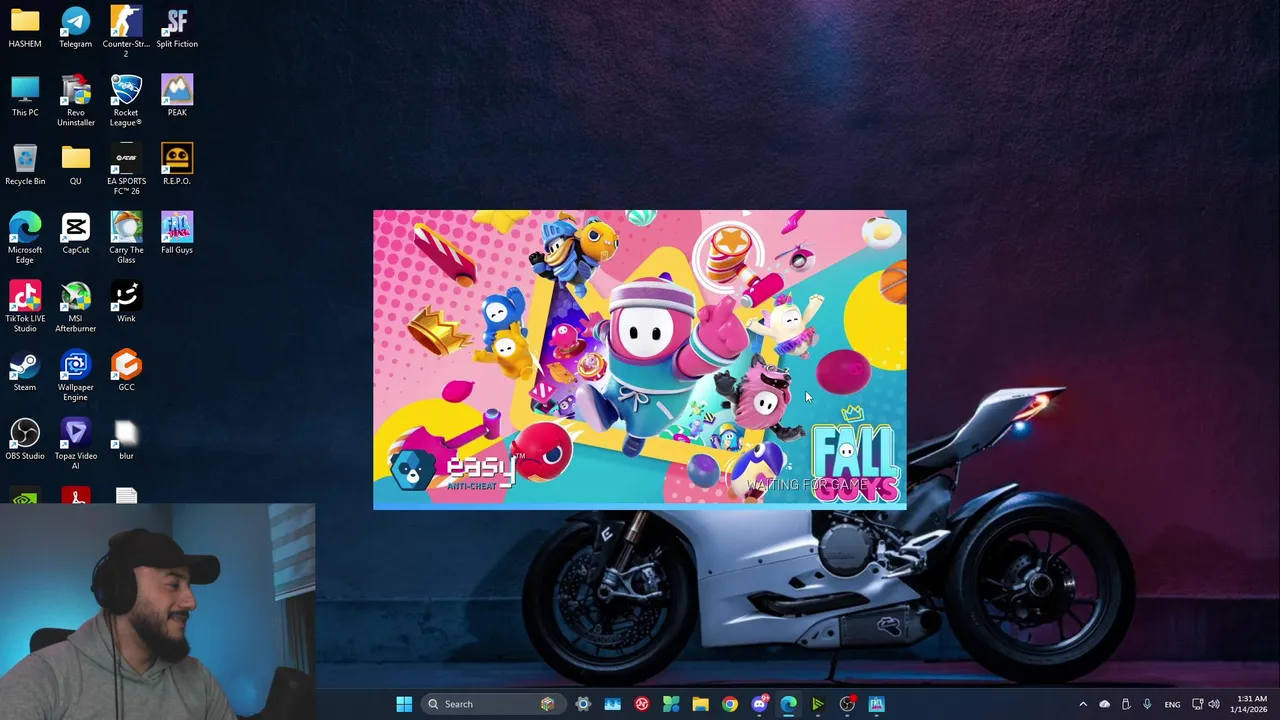Select the Microsoft Edge desktop shortcut
Viewport: 1280px width, 720px height.
(x=25, y=238)
